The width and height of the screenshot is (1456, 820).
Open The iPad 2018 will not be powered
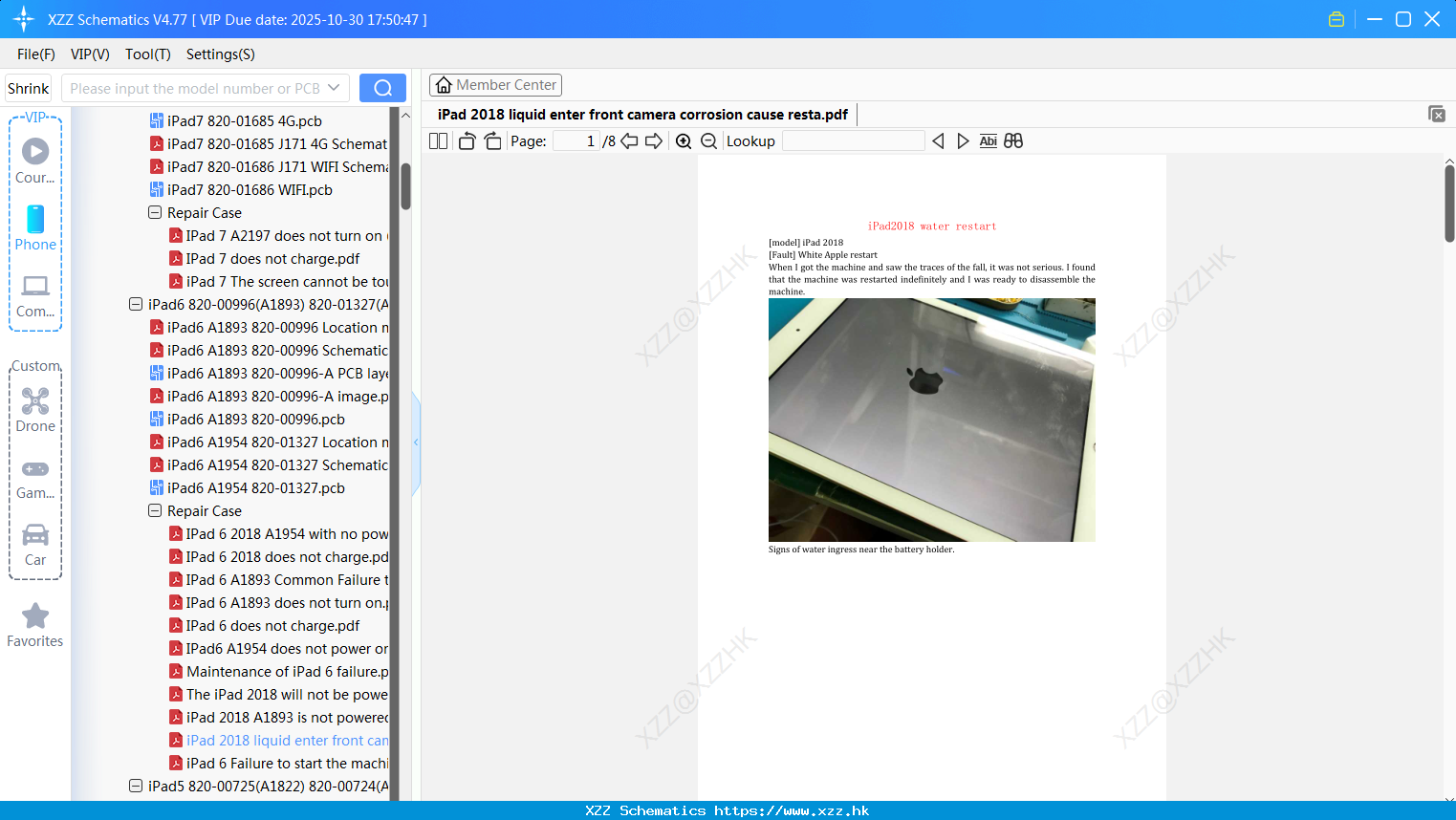tap(278, 695)
